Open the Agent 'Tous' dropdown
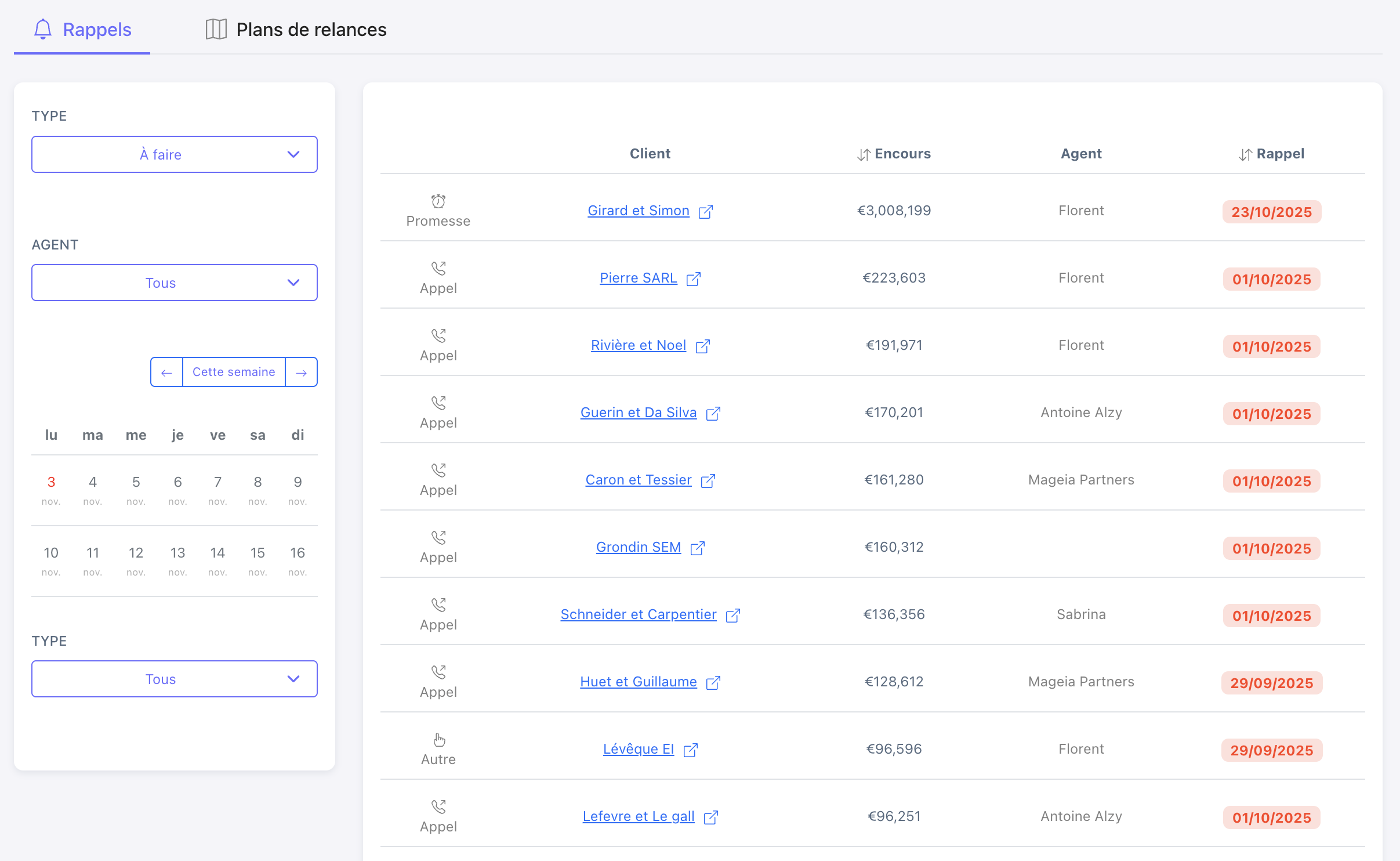 174,283
